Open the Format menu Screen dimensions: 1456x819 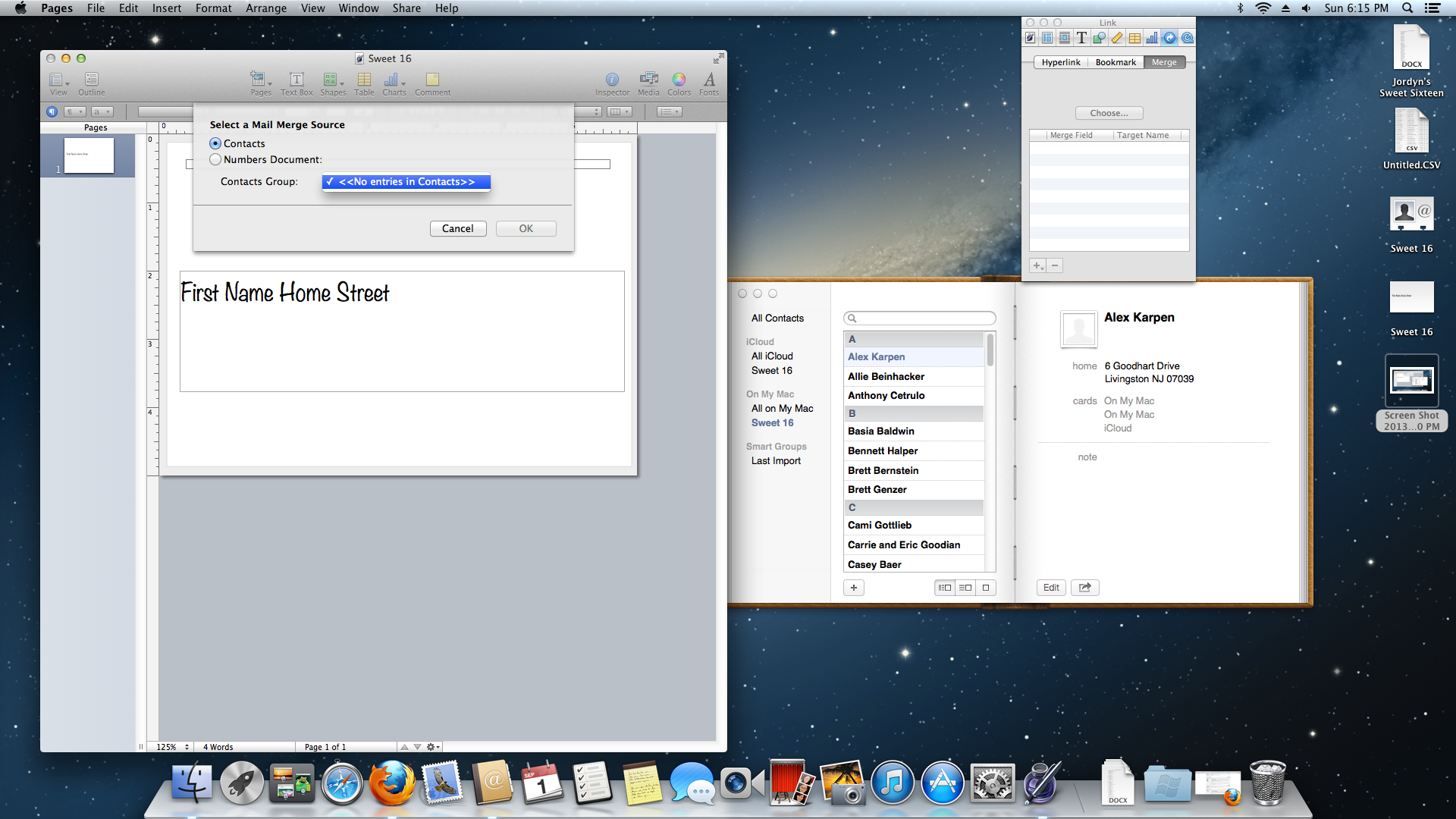click(x=214, y=8)
